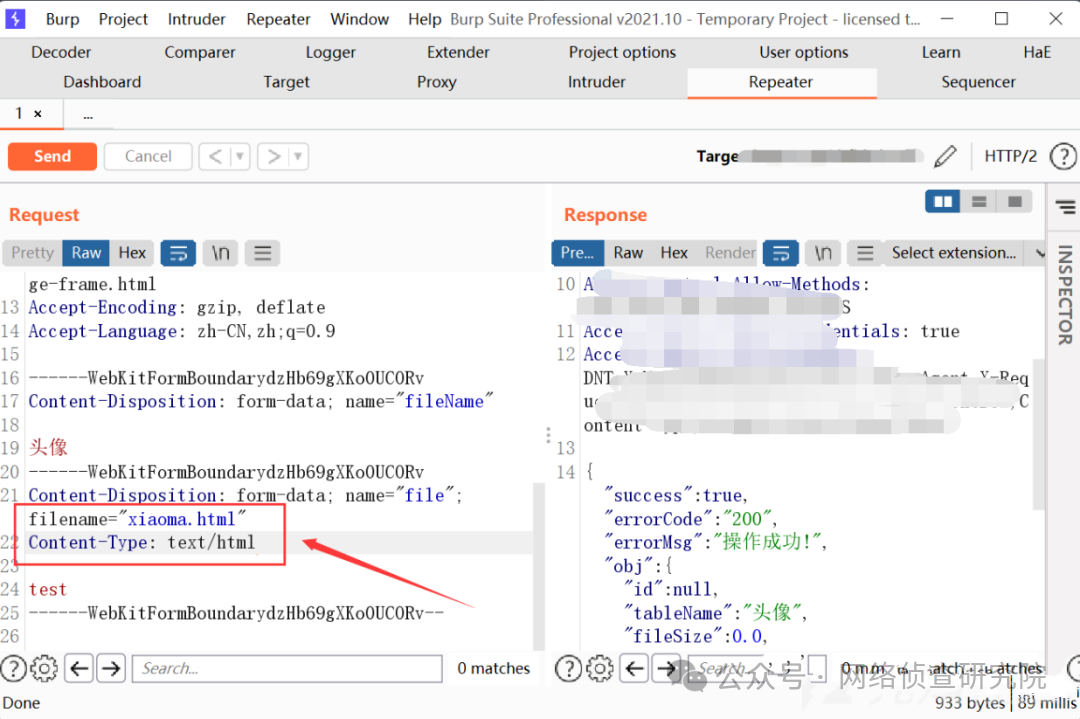The width and height of the screenshot is (1080, 719).
Task: Set top-bottom stacked layout
Action: pyautogui.click(x=979, y=202)
